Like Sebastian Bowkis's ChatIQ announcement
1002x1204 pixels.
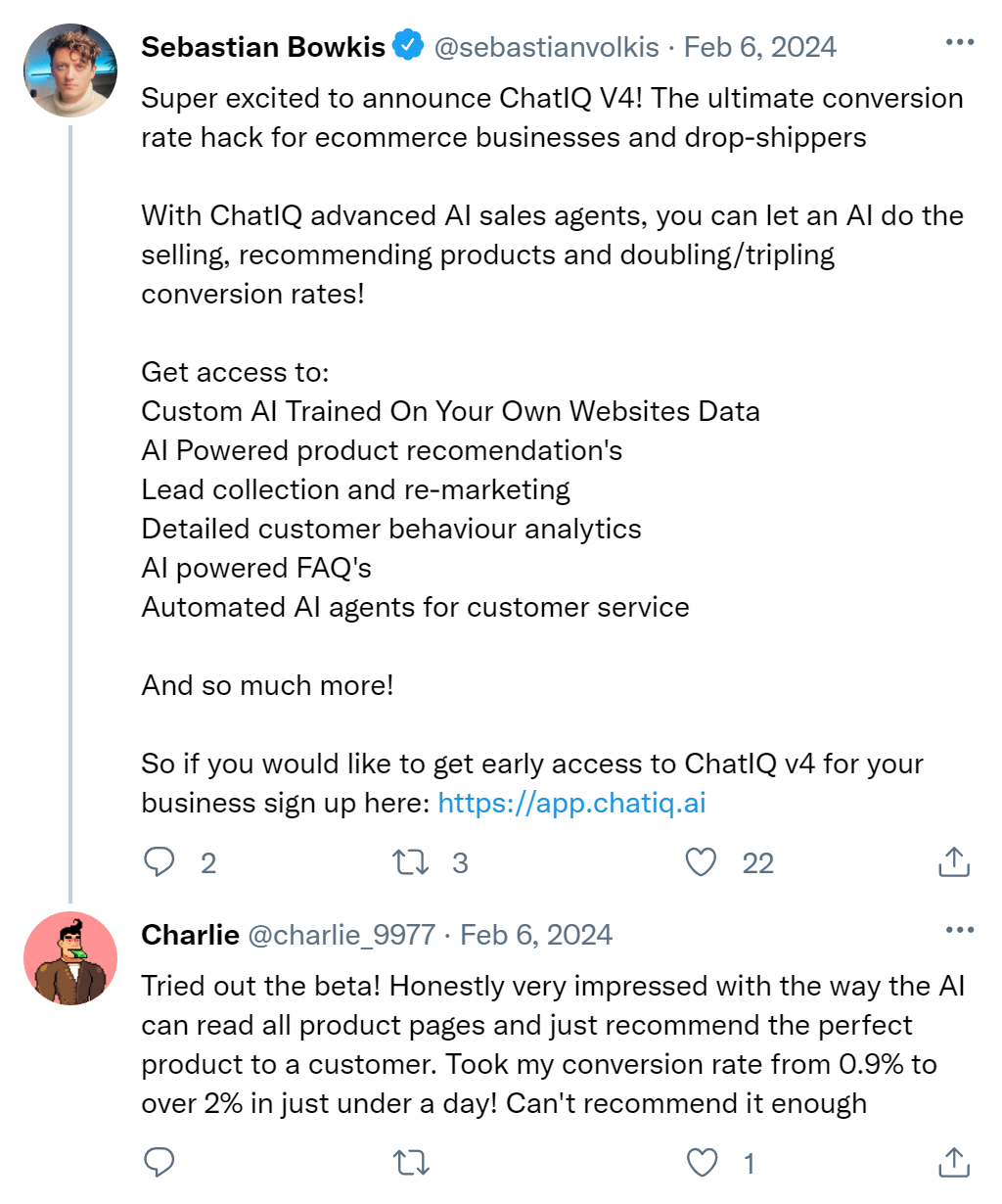pyautogui.click(x=701, y=862)
